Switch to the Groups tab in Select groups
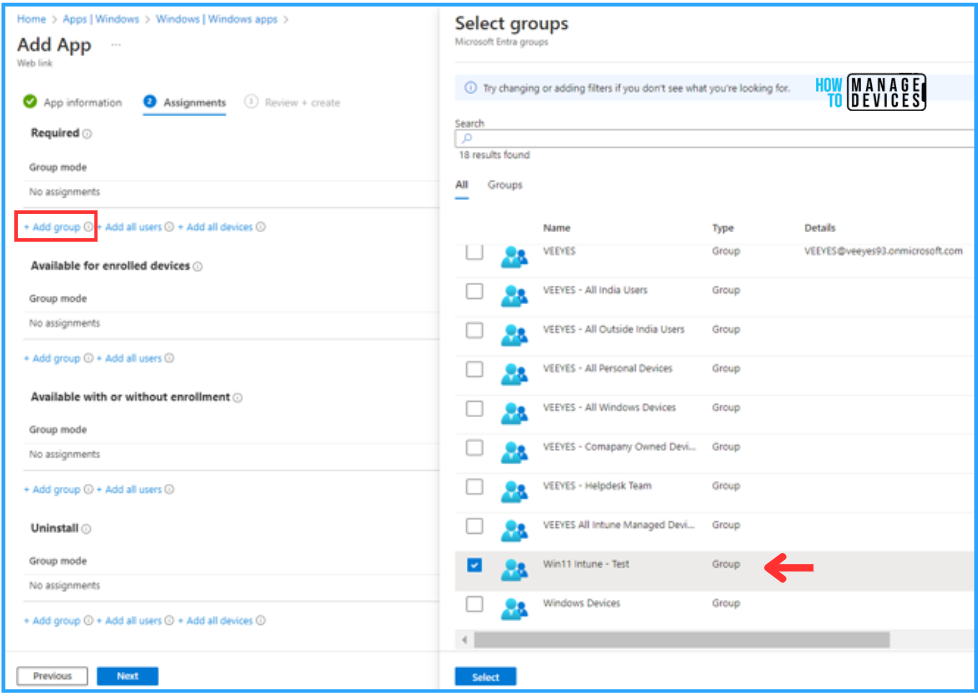The width and height of the screenshot is (978, 696). 505,185
